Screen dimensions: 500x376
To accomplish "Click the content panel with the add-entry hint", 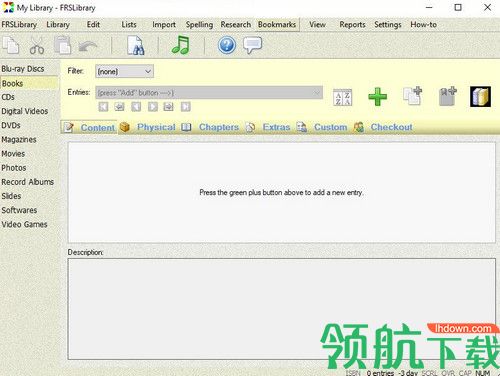I will tap(281, 193).
